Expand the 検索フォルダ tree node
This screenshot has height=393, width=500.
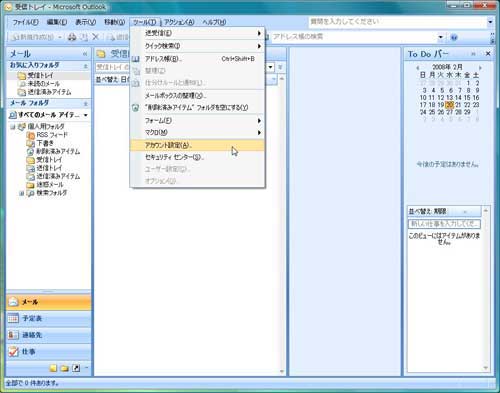[22, 193]
